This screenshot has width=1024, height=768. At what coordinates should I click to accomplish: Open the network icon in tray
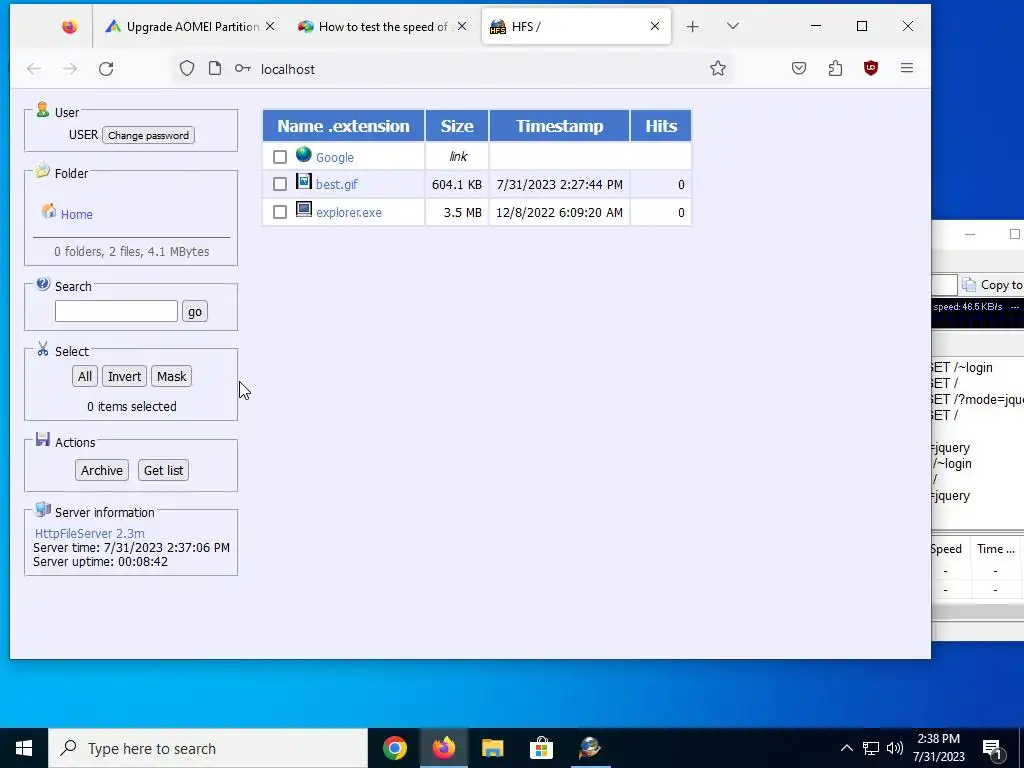[x=871, y=748]
